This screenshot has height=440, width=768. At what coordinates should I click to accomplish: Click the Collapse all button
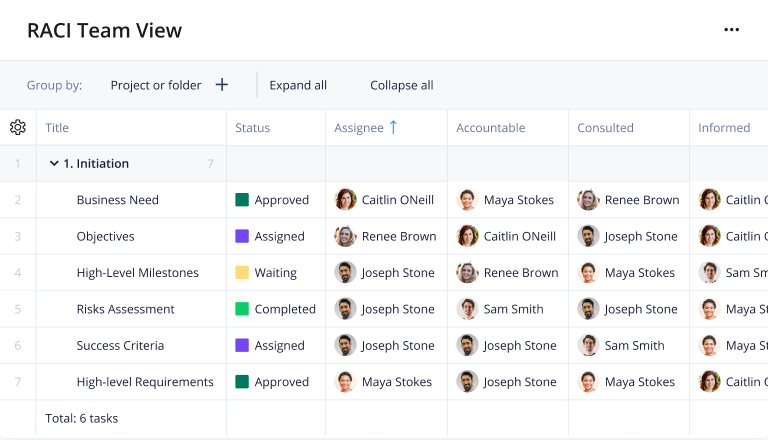(402, 85)
